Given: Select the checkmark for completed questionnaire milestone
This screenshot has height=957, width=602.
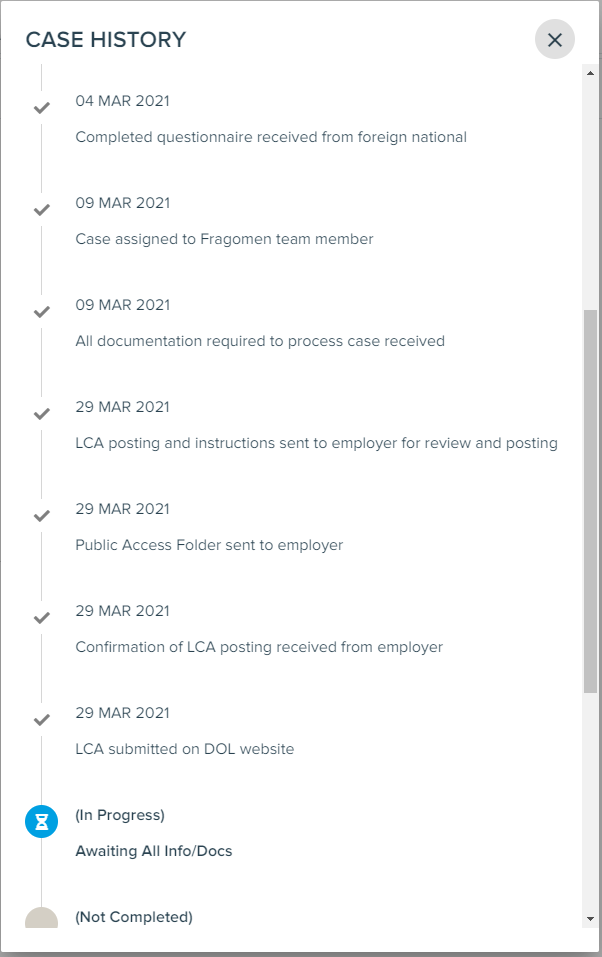Looking at the screenshot, I should tap(41, 107).
